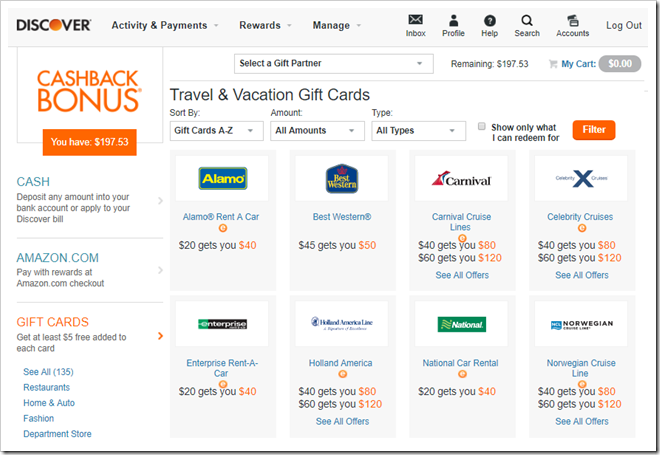Open the Profile person icon
This screenshot has width=660, height=455.
point(453,20)
